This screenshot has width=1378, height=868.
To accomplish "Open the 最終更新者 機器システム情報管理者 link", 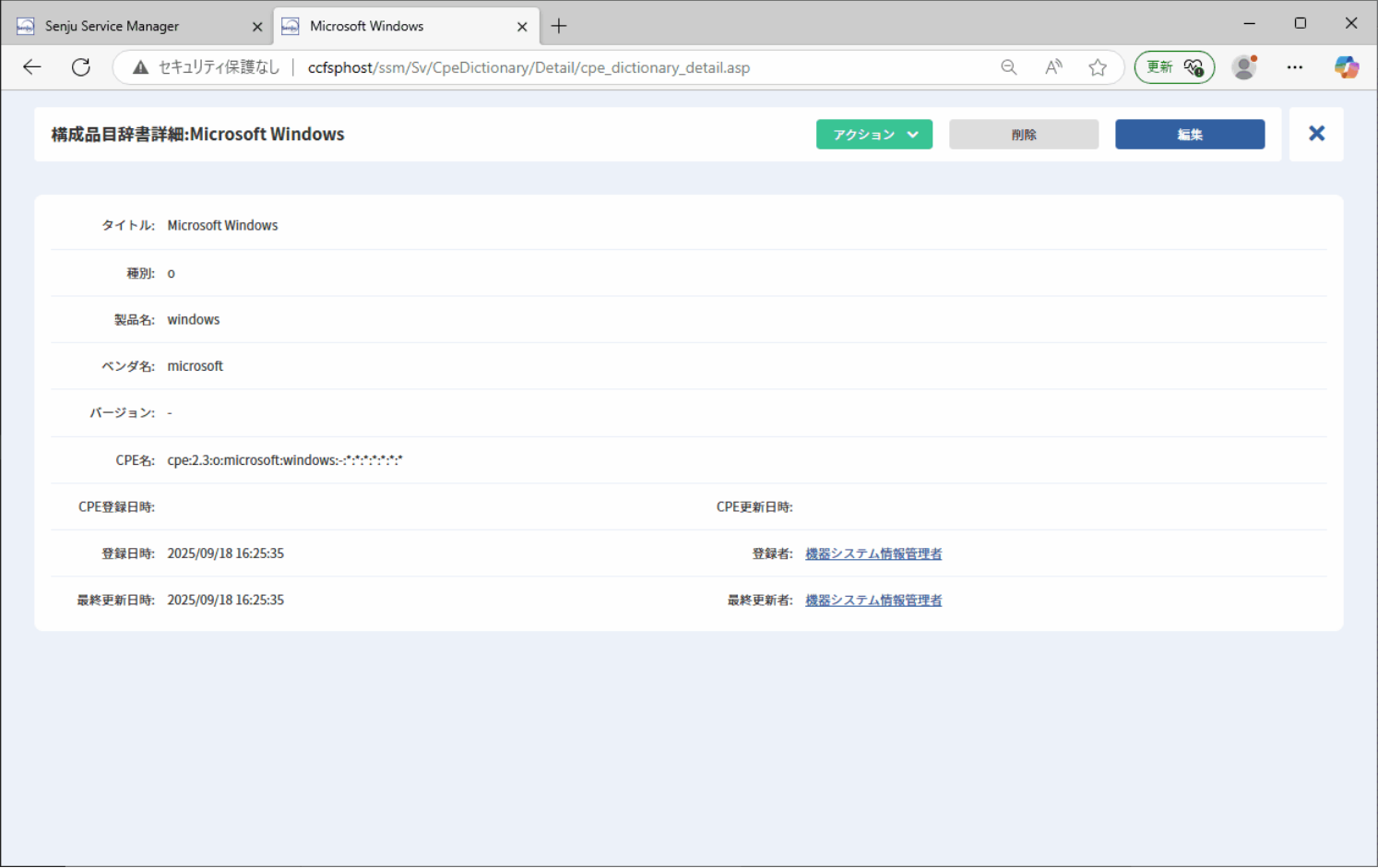I will (873, 600).
